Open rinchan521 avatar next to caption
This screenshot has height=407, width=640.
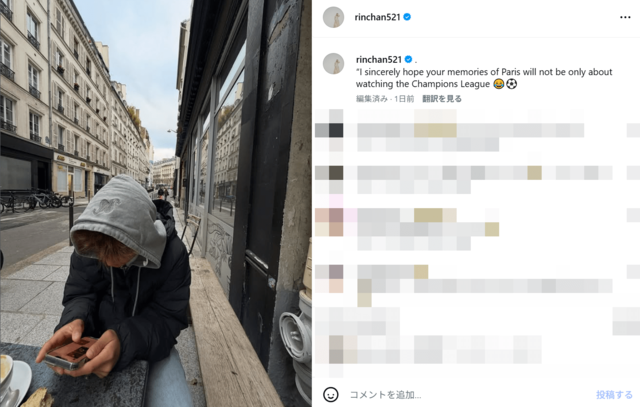pyautogui.click(x=333, y=64)
